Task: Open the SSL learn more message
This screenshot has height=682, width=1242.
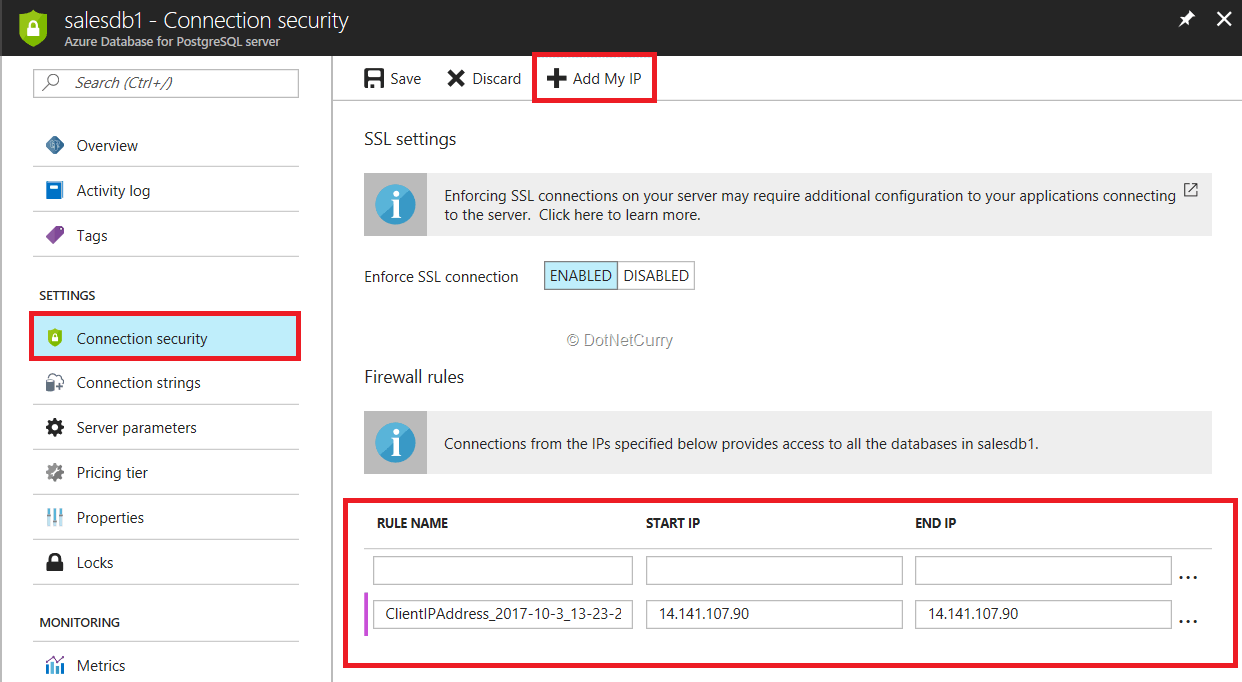Action: [788, 205]
